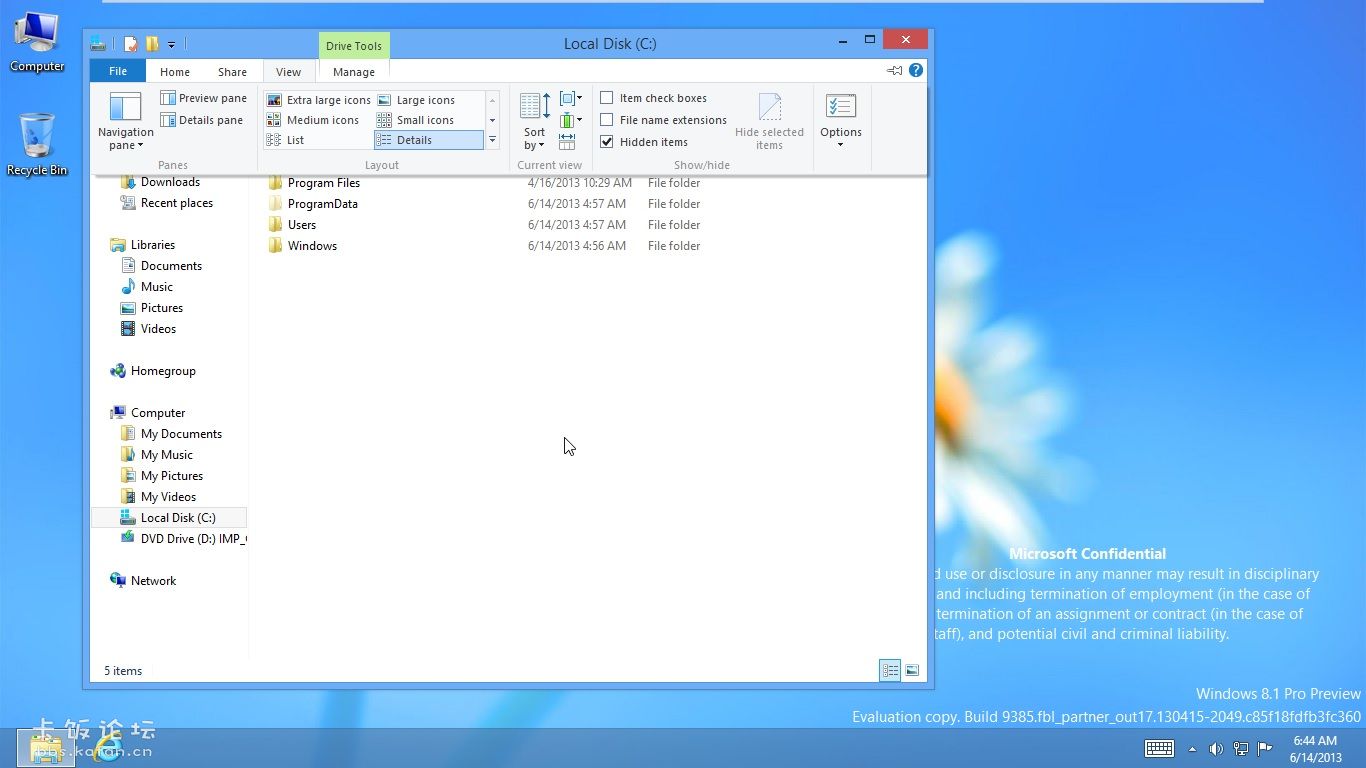Toggle the Details pane button

[x=202, y=120]
